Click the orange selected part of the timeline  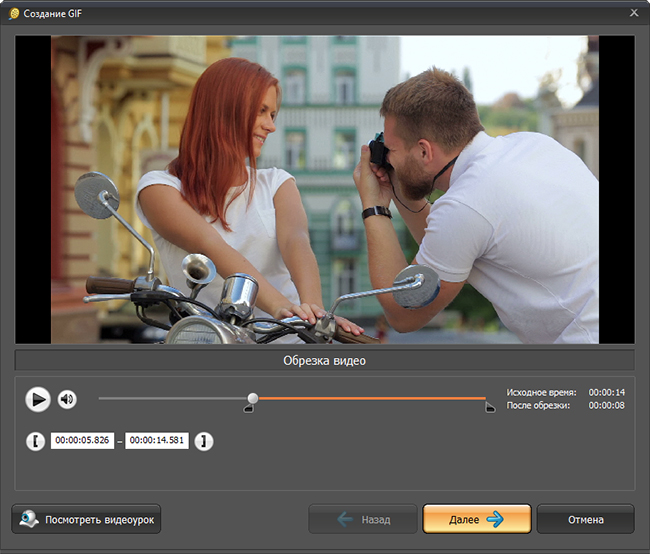click(x=370, y=398)
